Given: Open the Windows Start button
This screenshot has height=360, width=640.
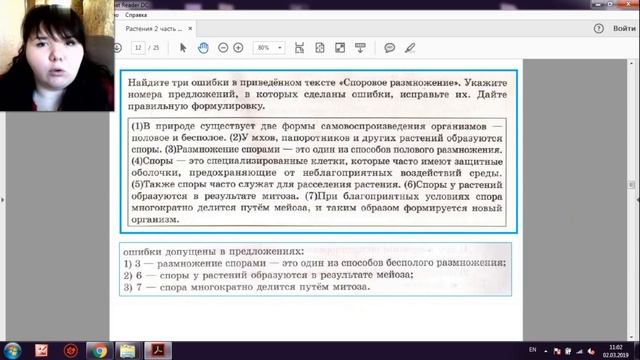Looking at the screenshot, I should coord(12,351).
